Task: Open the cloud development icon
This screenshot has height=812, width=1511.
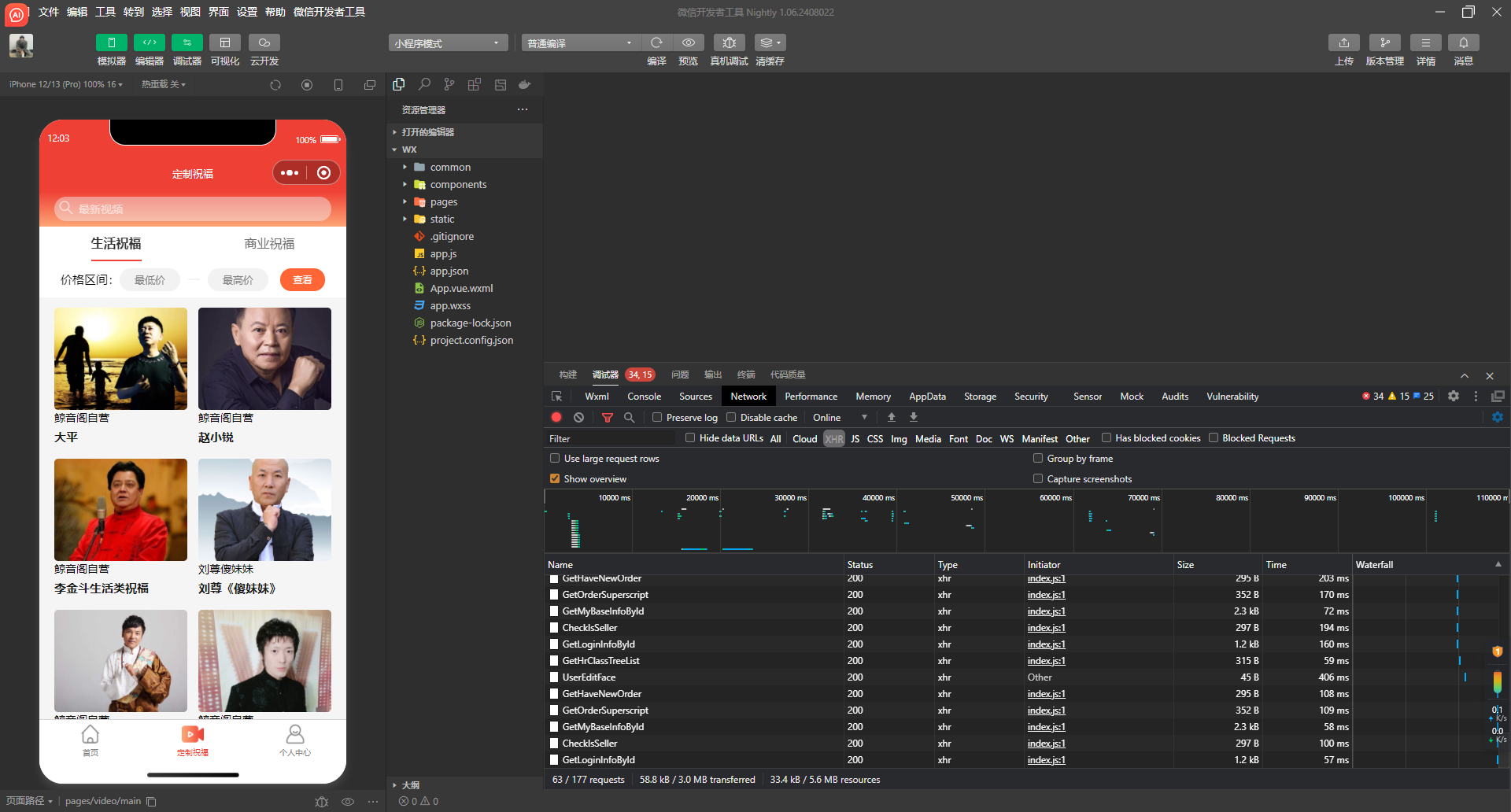Action: (264, 42)
